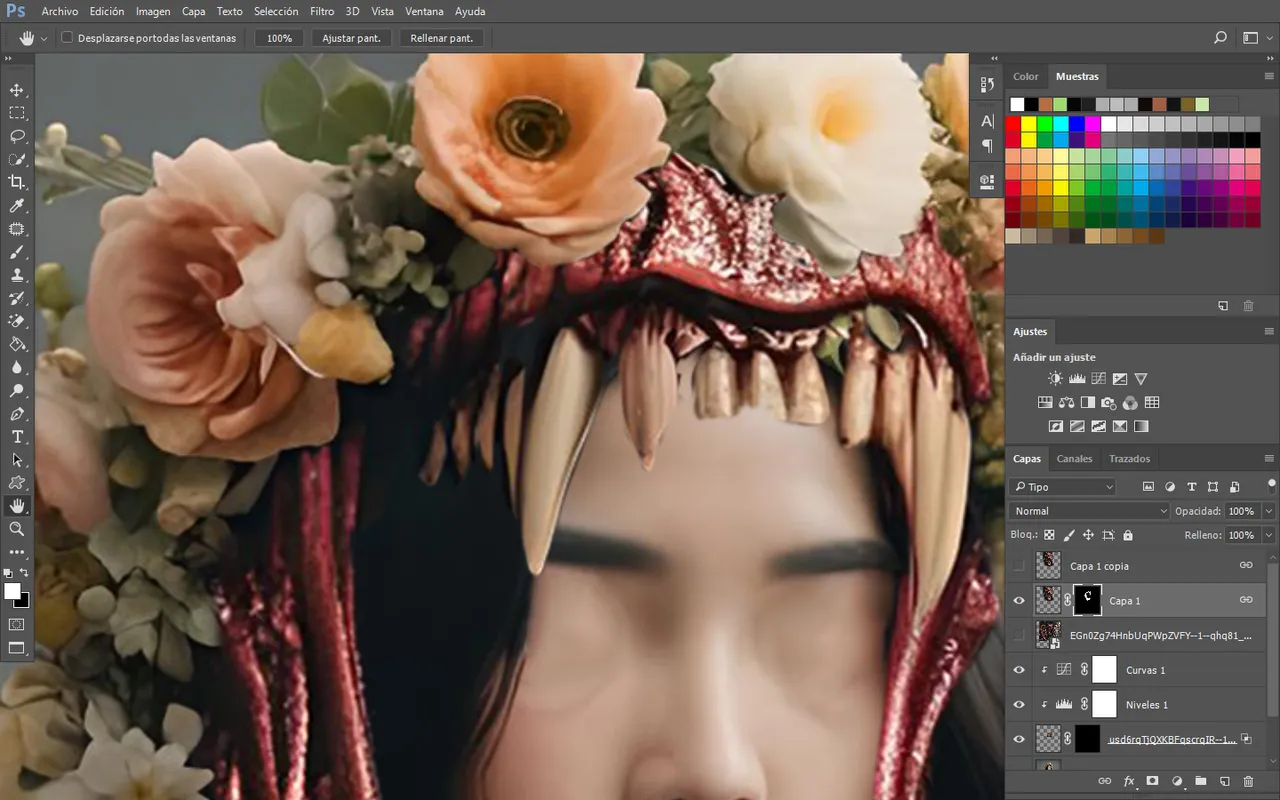Open the Selección menu
This screenshot has width=1280, height=800.
click(x=276, y=12)
